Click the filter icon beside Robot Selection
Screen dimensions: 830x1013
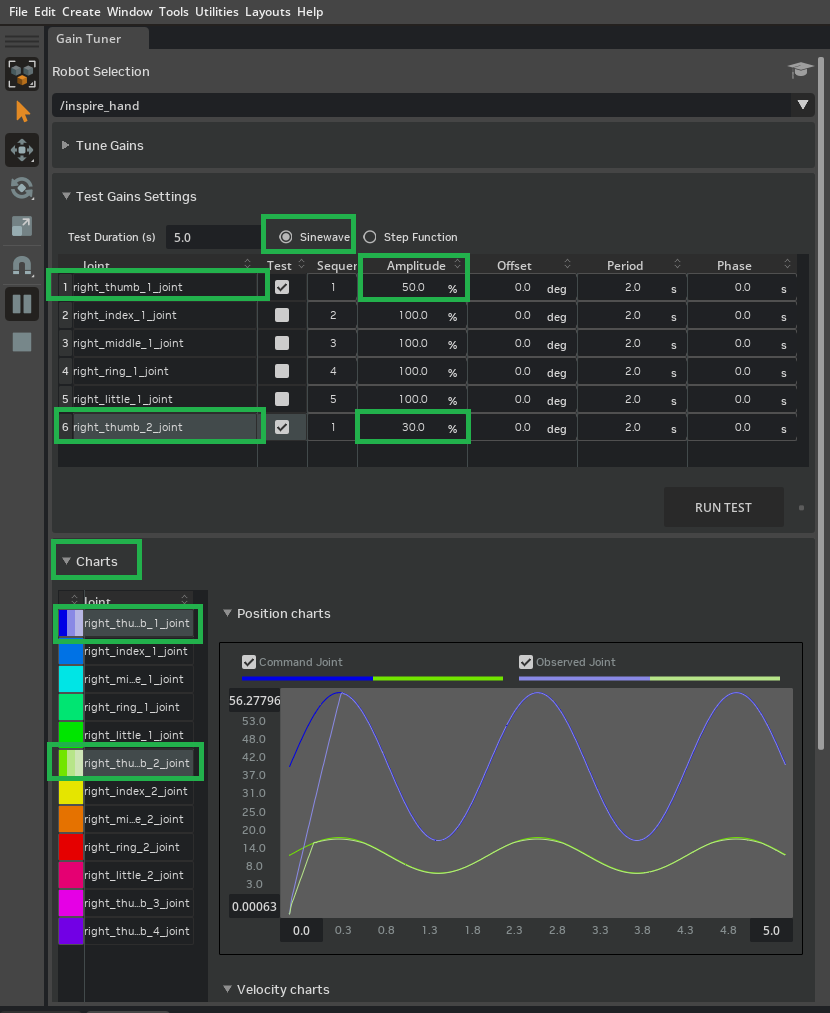(799, 71)
